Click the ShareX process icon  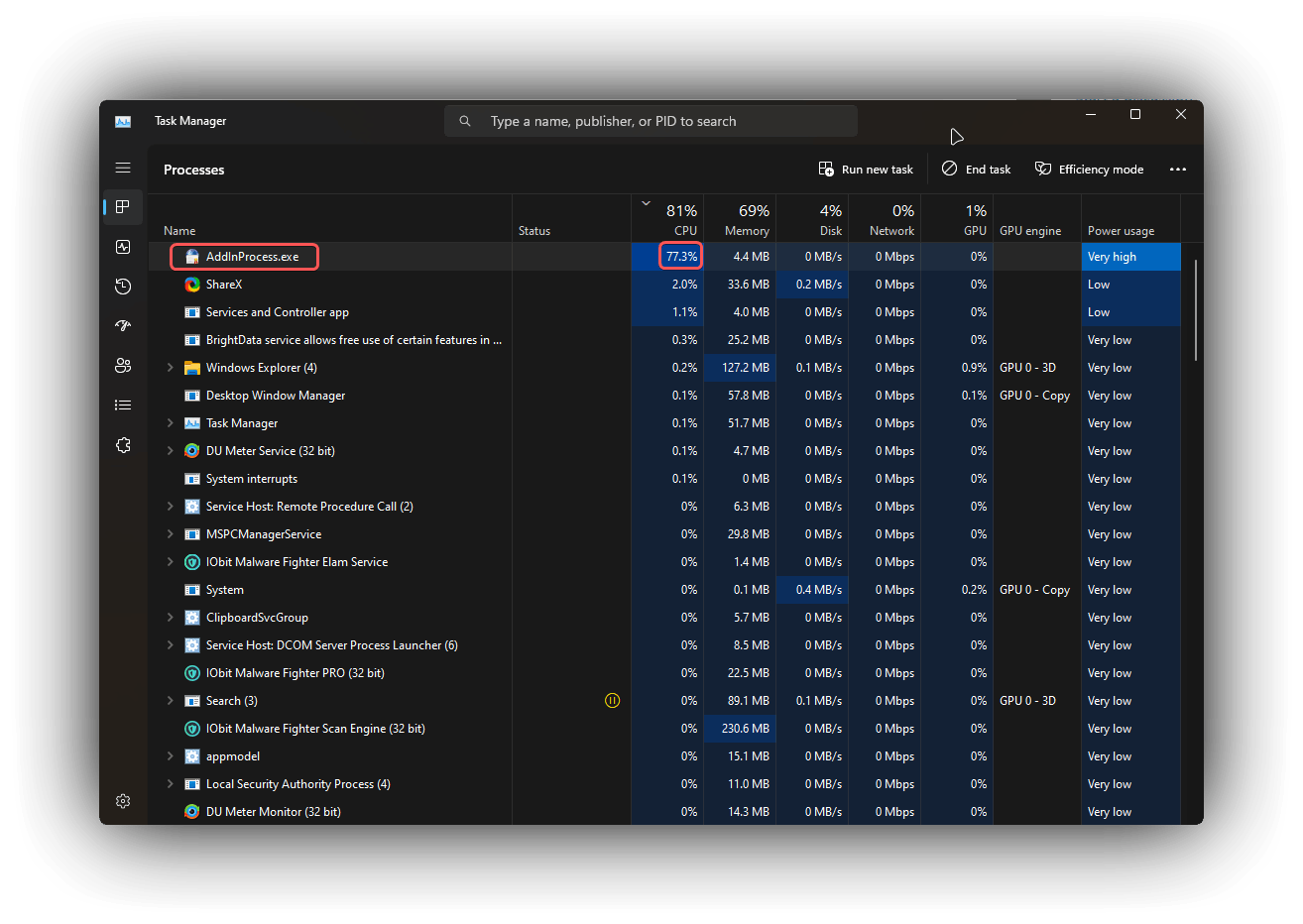click(x=192, y=285)
